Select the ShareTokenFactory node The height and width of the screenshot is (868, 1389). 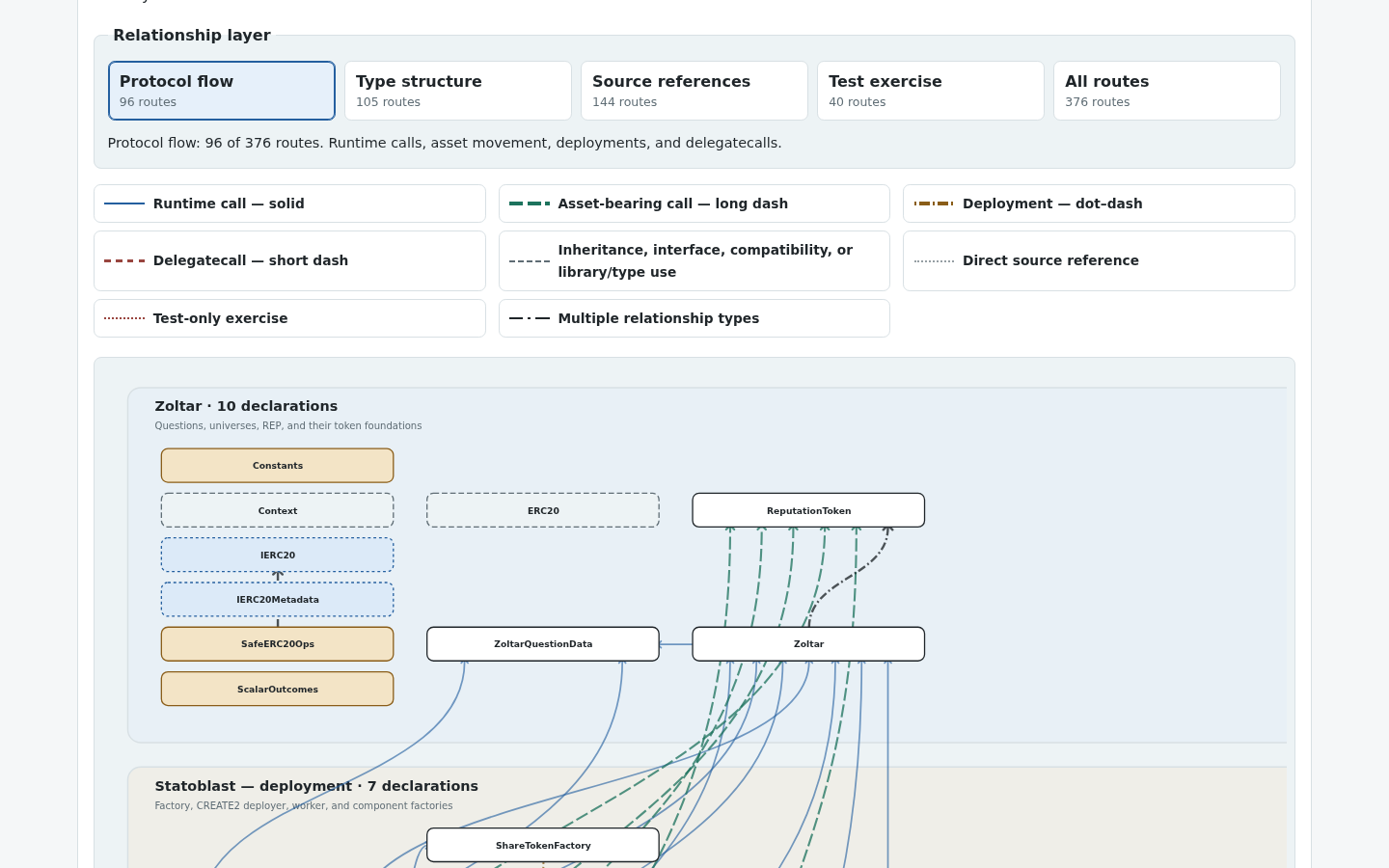pyautogui.click(x=543, y=845)
